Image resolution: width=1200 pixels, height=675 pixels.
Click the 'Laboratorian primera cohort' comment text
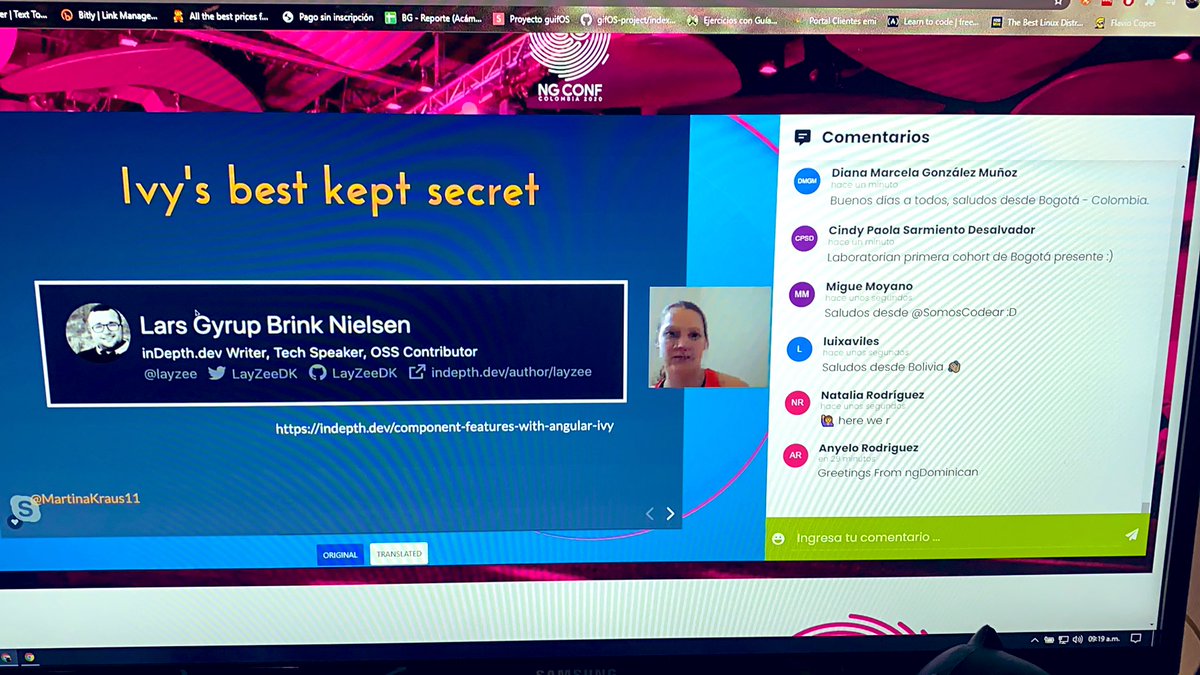point(970,257)
